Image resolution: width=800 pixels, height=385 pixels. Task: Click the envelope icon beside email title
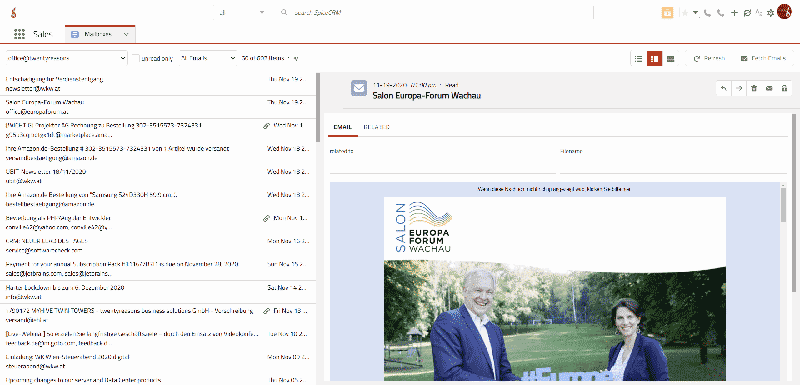pos(359,88)
